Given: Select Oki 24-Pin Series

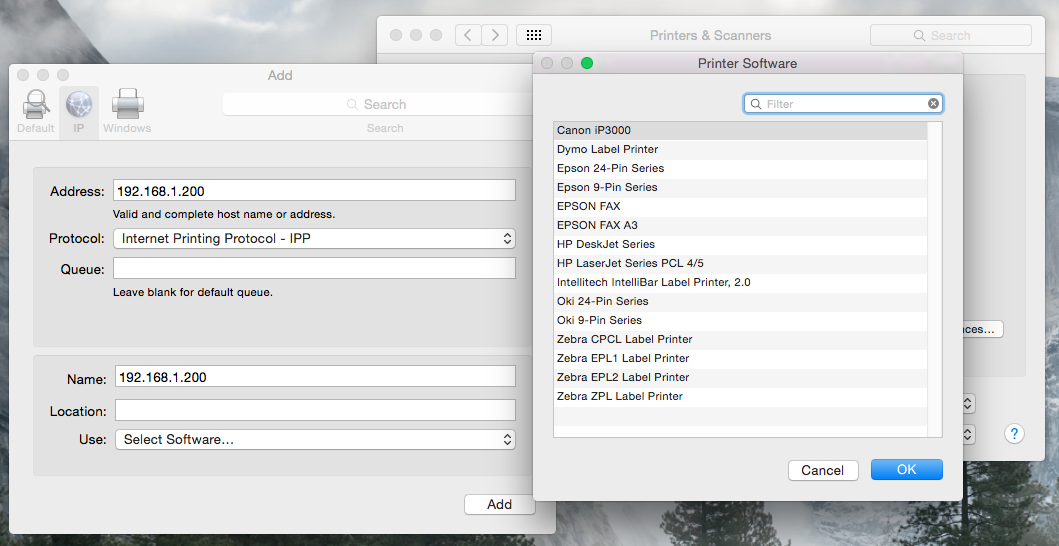Looking at the screenshot, I should pyautogui.click(x=740, y=301).
